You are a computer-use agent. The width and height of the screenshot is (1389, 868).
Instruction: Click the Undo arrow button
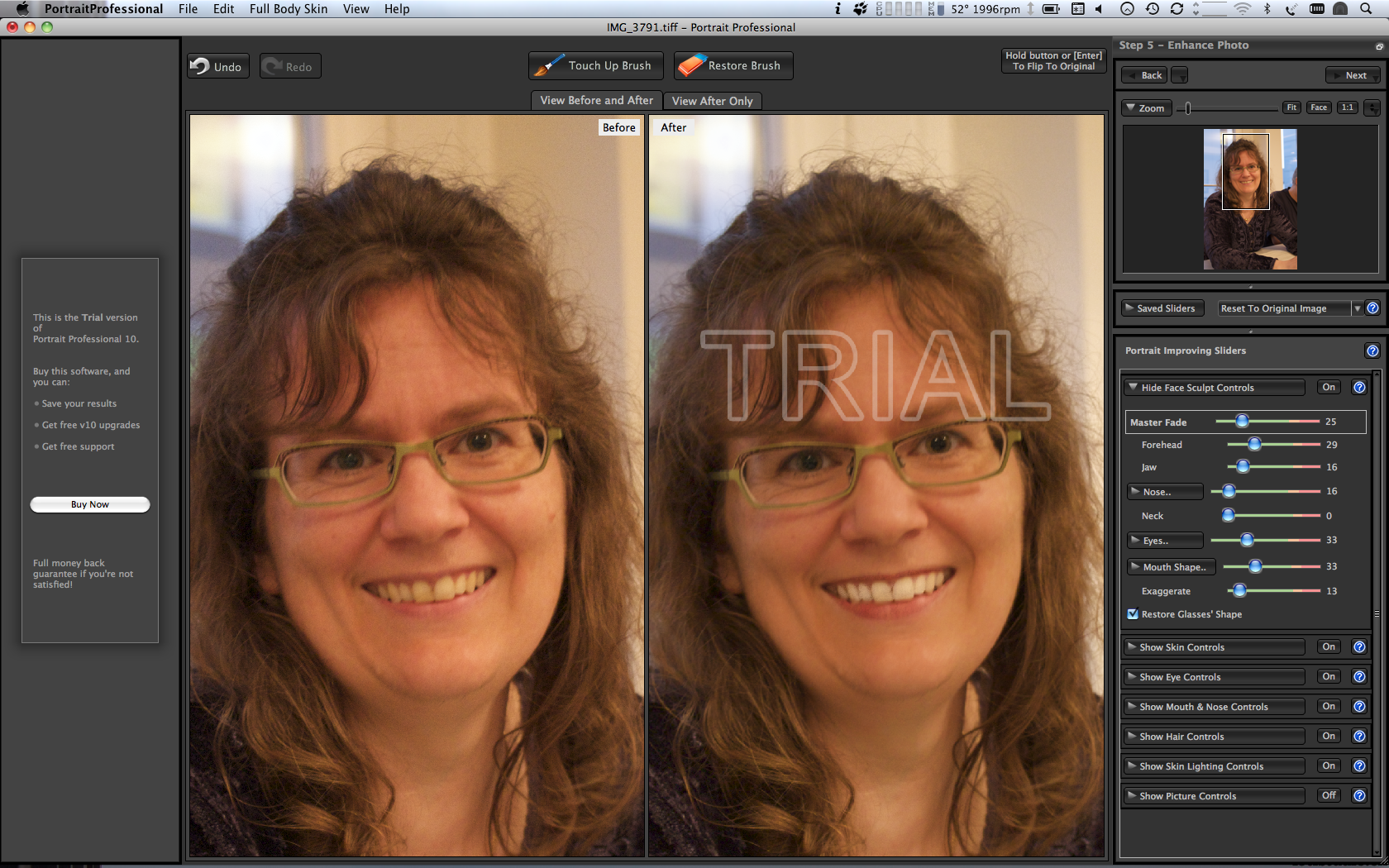click(218, 66)
